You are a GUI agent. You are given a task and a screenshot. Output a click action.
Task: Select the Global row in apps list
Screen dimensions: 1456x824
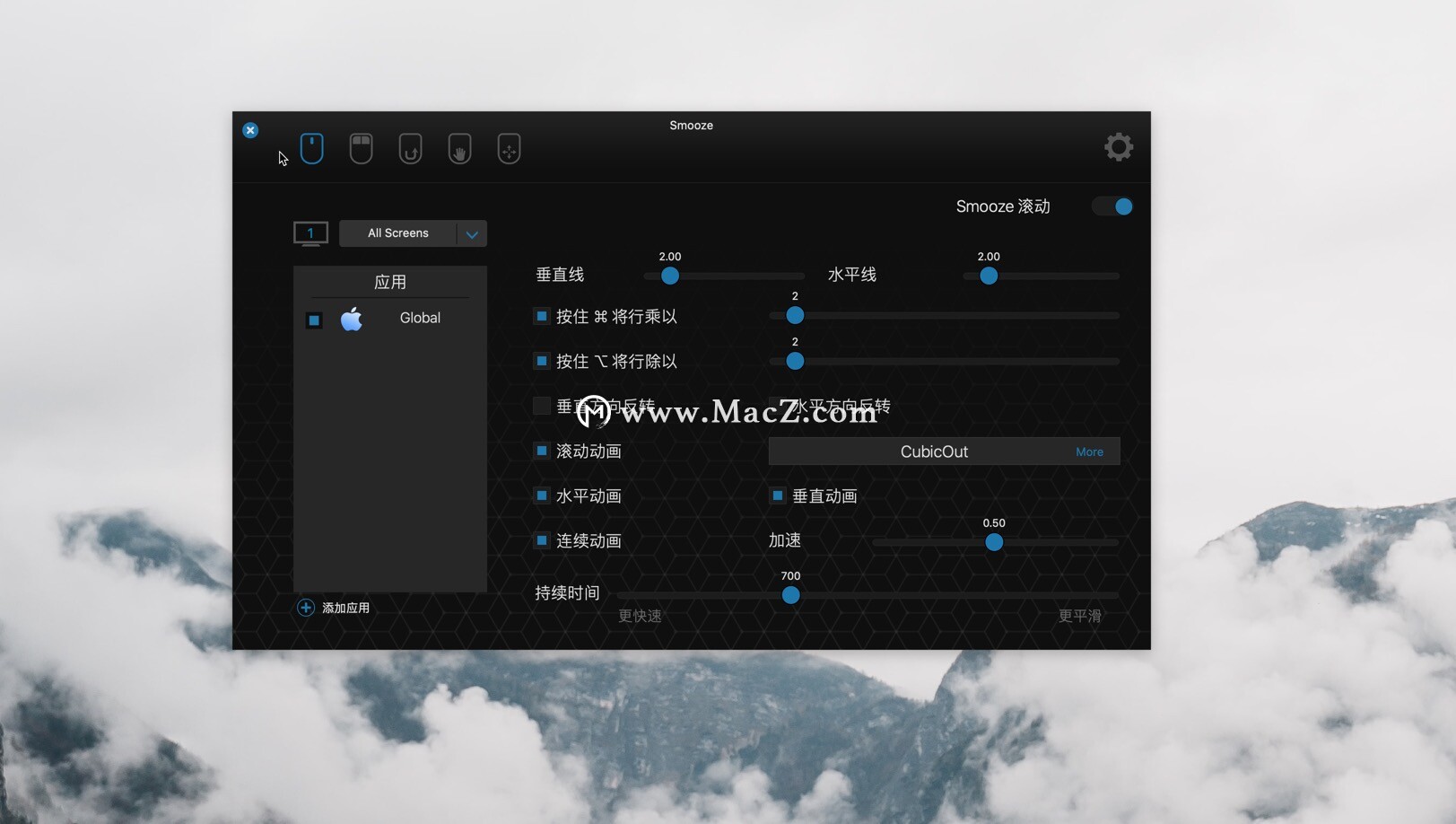pos(389,319)
